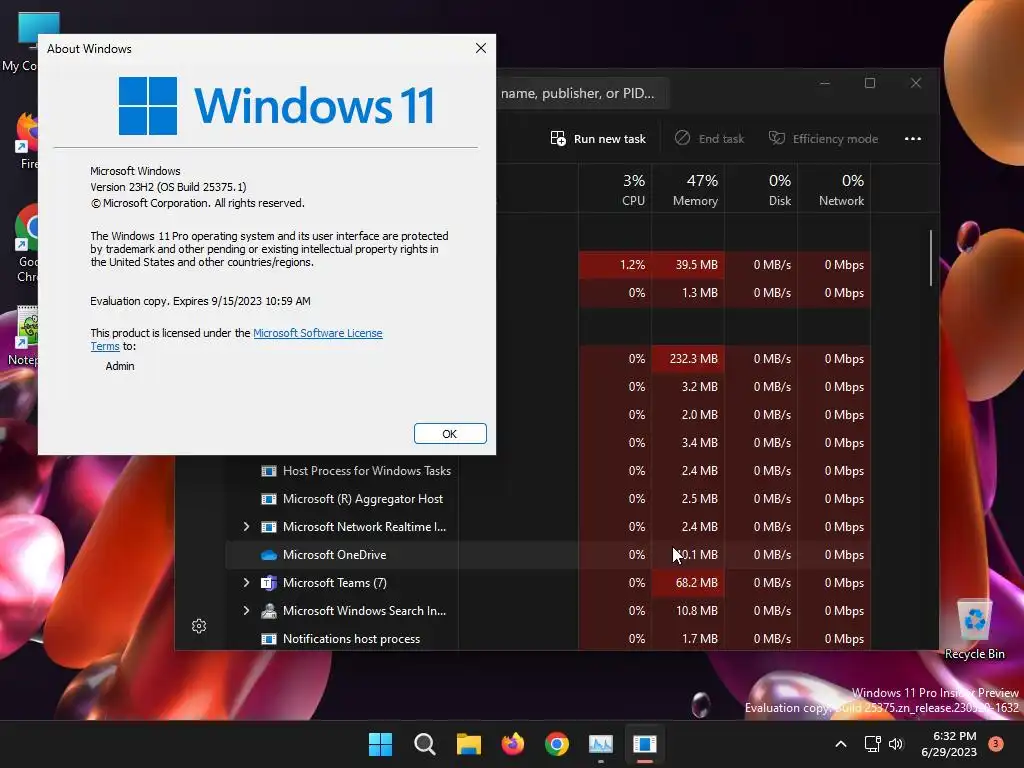Open Task Manager settings gear
The width and height of the screenshot is (1024, 768).
[x=199, y=626]
